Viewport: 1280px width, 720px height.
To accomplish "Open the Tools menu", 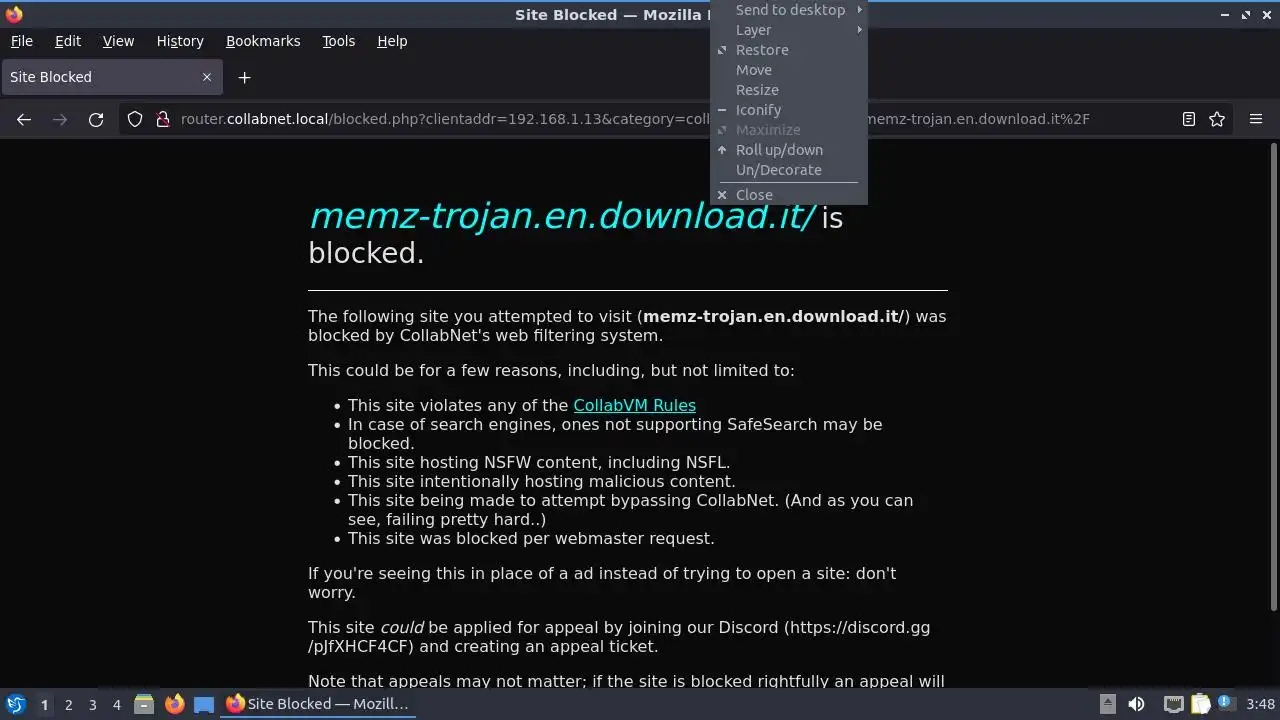I will click(x=338, y=41).
